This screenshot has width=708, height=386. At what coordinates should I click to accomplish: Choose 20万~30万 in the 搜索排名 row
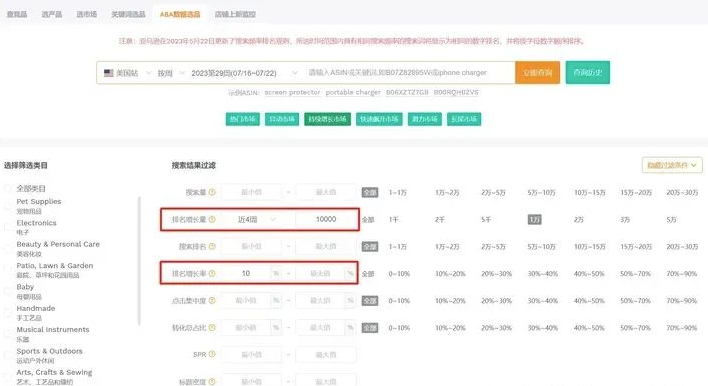coord(682,246)
